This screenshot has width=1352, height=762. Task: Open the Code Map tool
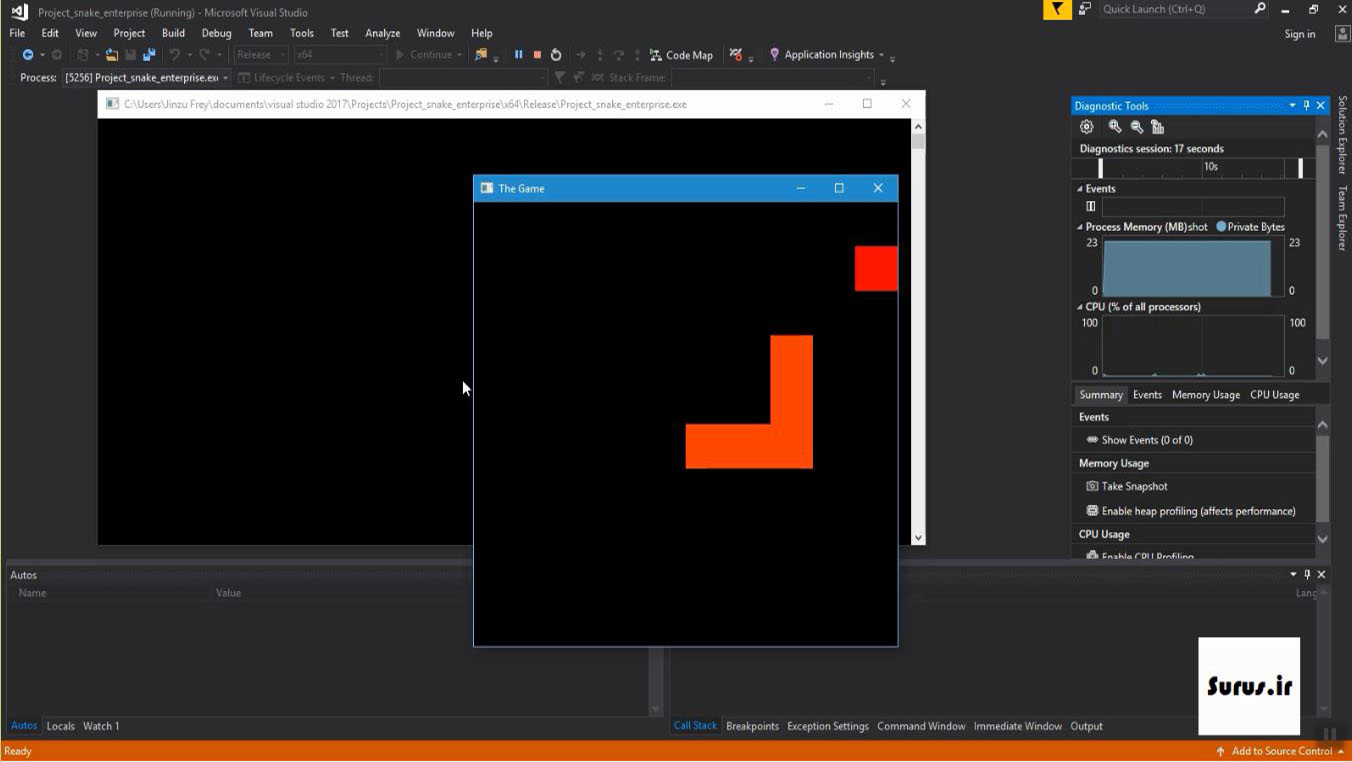tap(681, 55)
